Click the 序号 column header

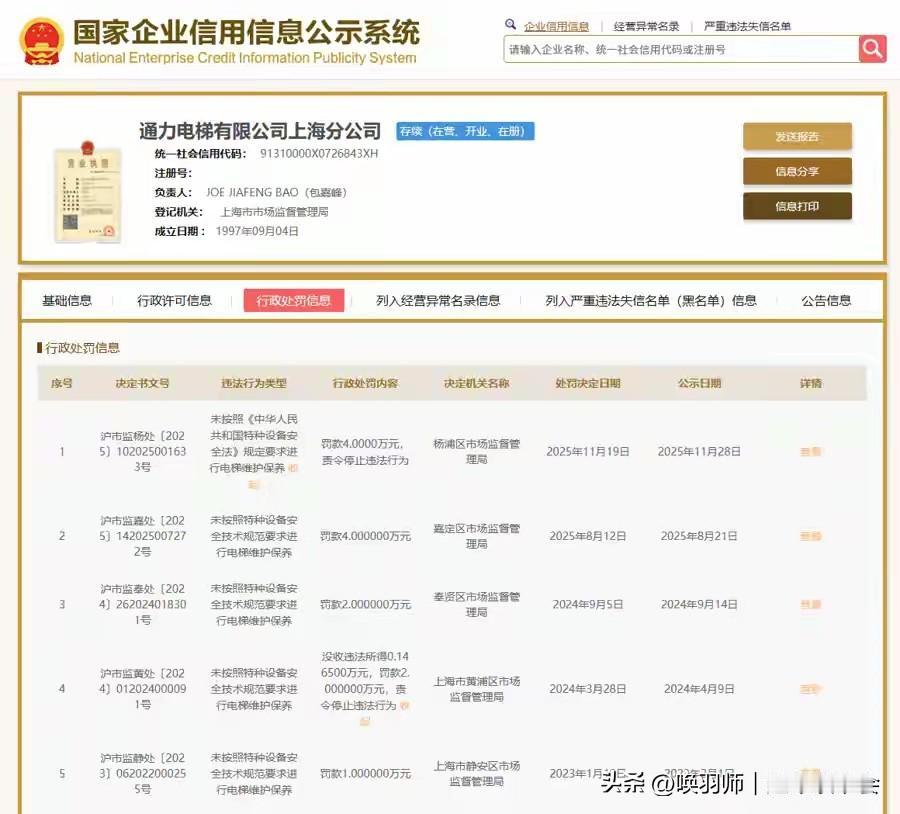pos(61,383)
